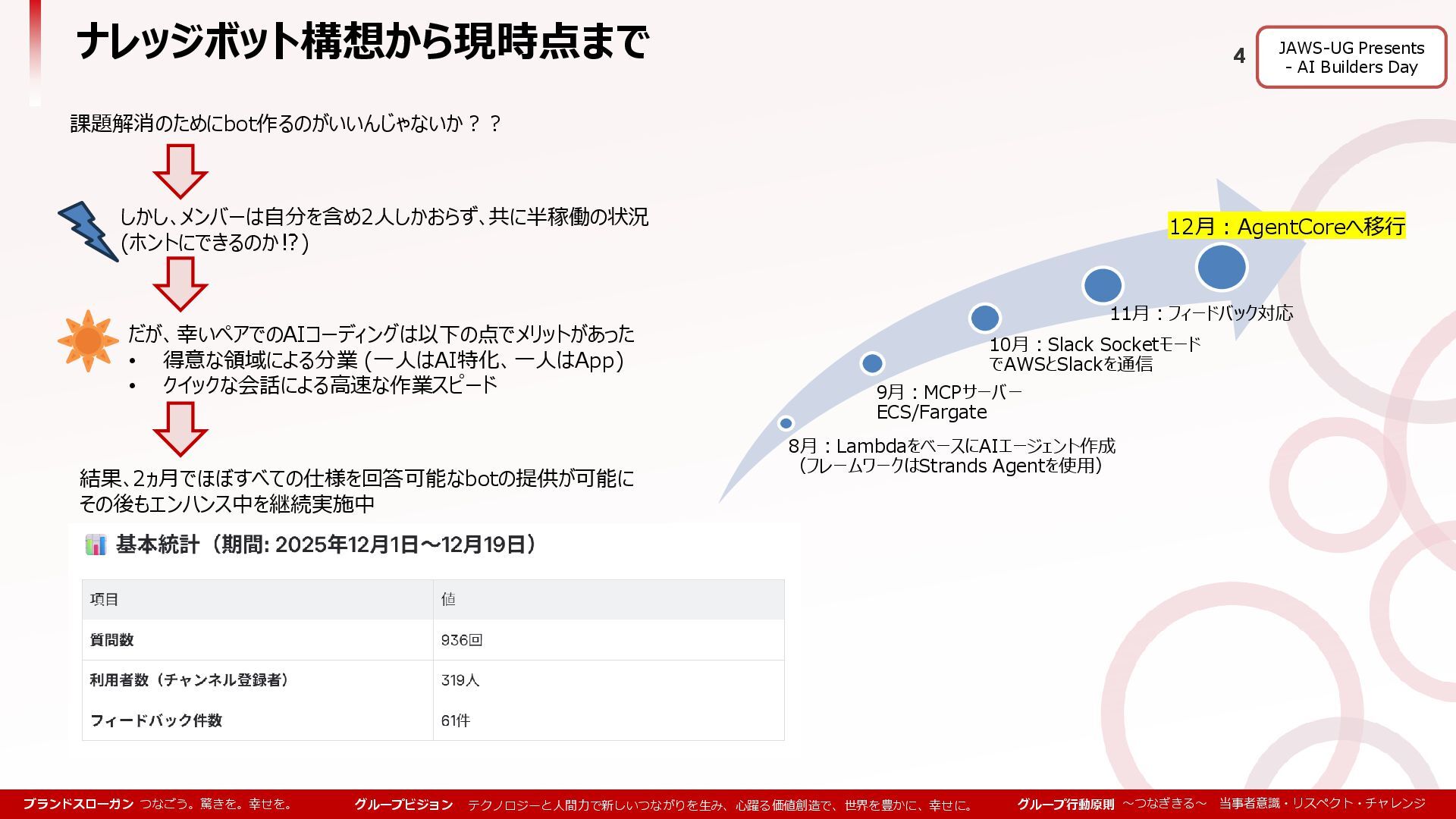Click the orange sun icon
The image size is (1456, 819).
(88, 341)
